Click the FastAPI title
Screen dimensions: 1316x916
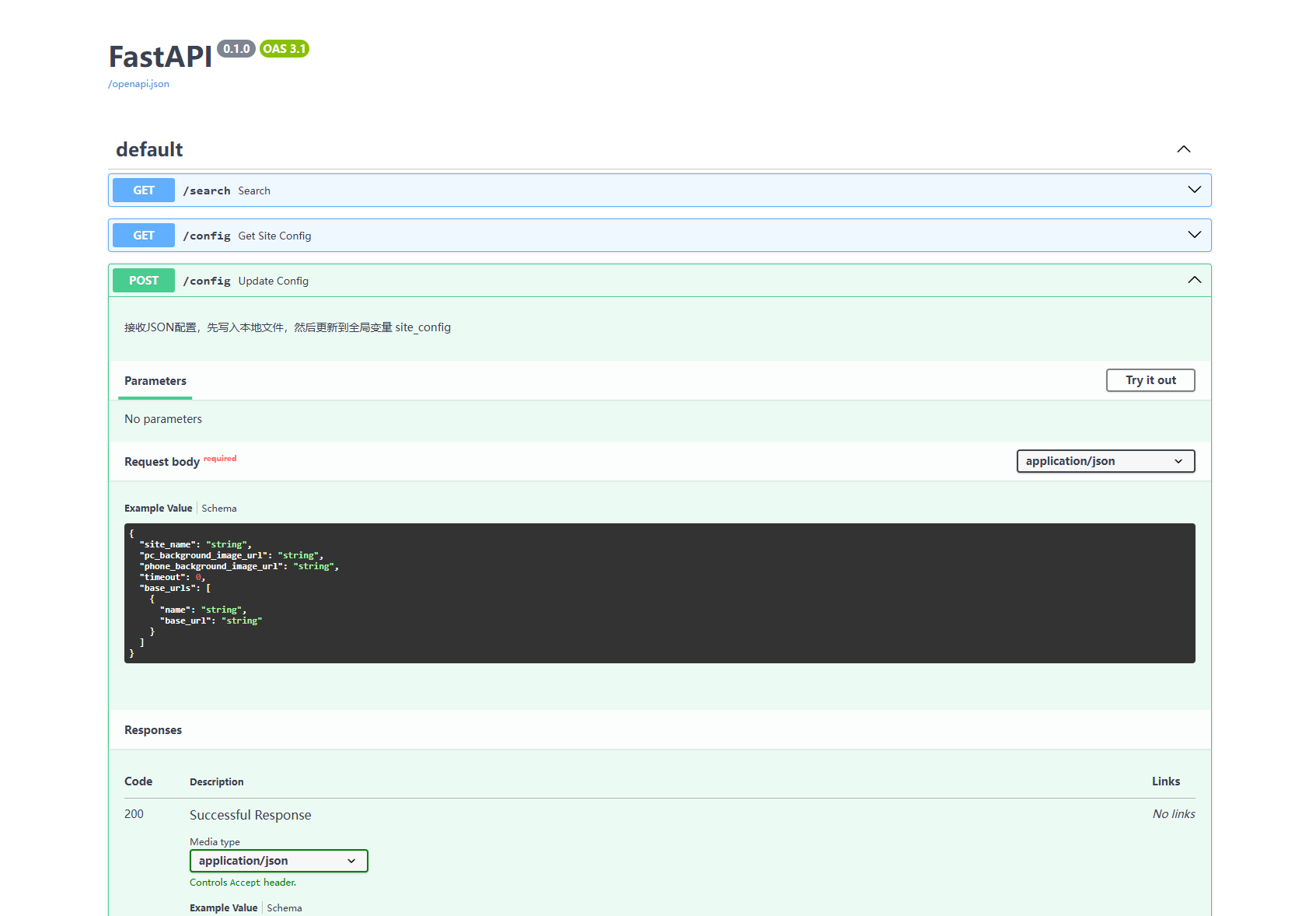pos(160,57)
